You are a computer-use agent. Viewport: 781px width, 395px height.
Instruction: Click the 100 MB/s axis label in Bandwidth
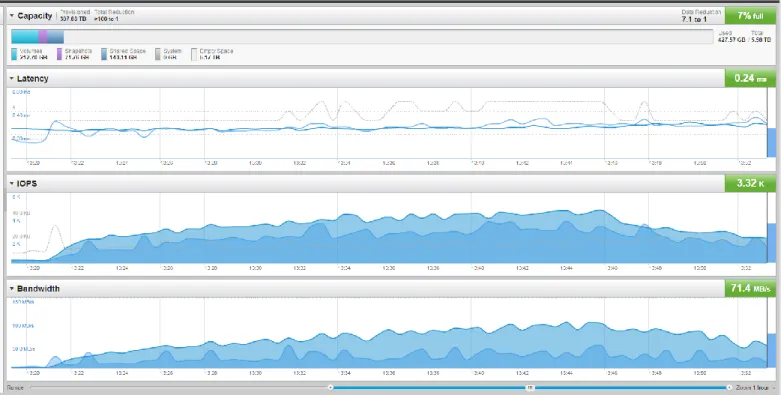click(x=23, y=326)
